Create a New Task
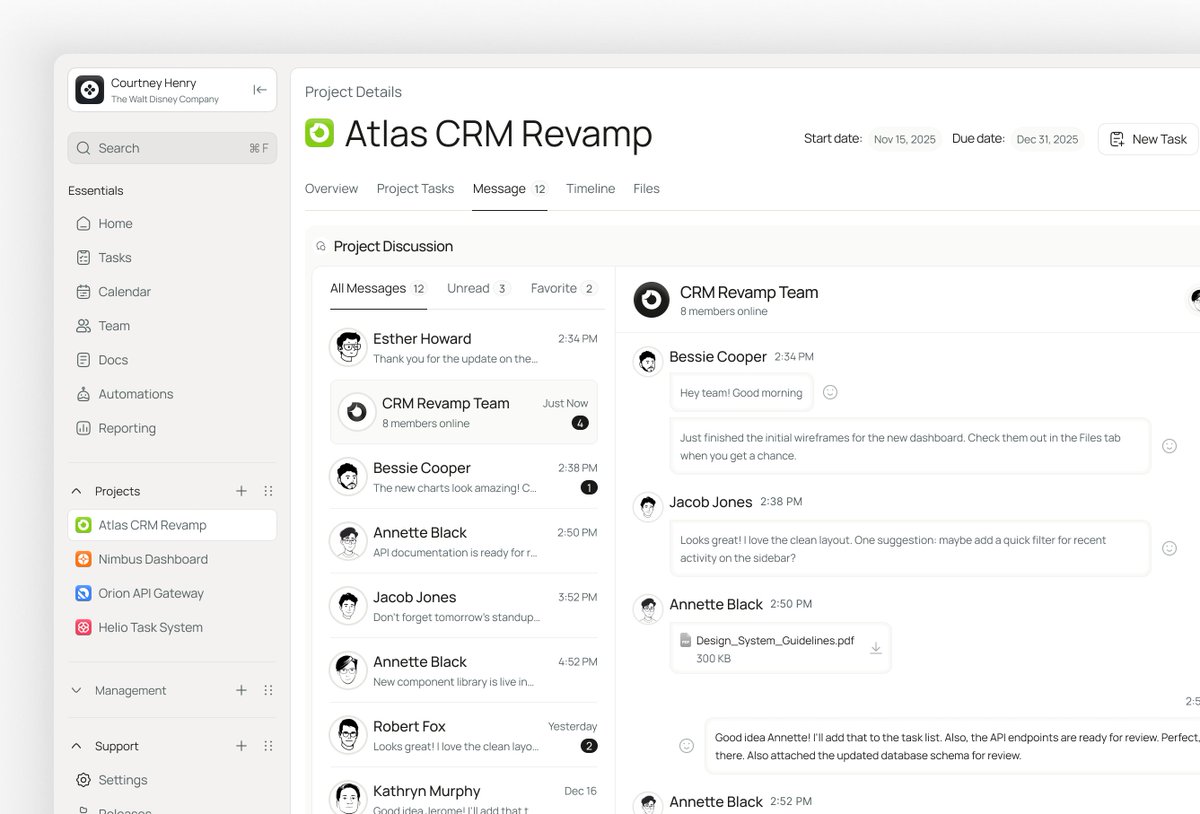 click(x=1148, y=139)
